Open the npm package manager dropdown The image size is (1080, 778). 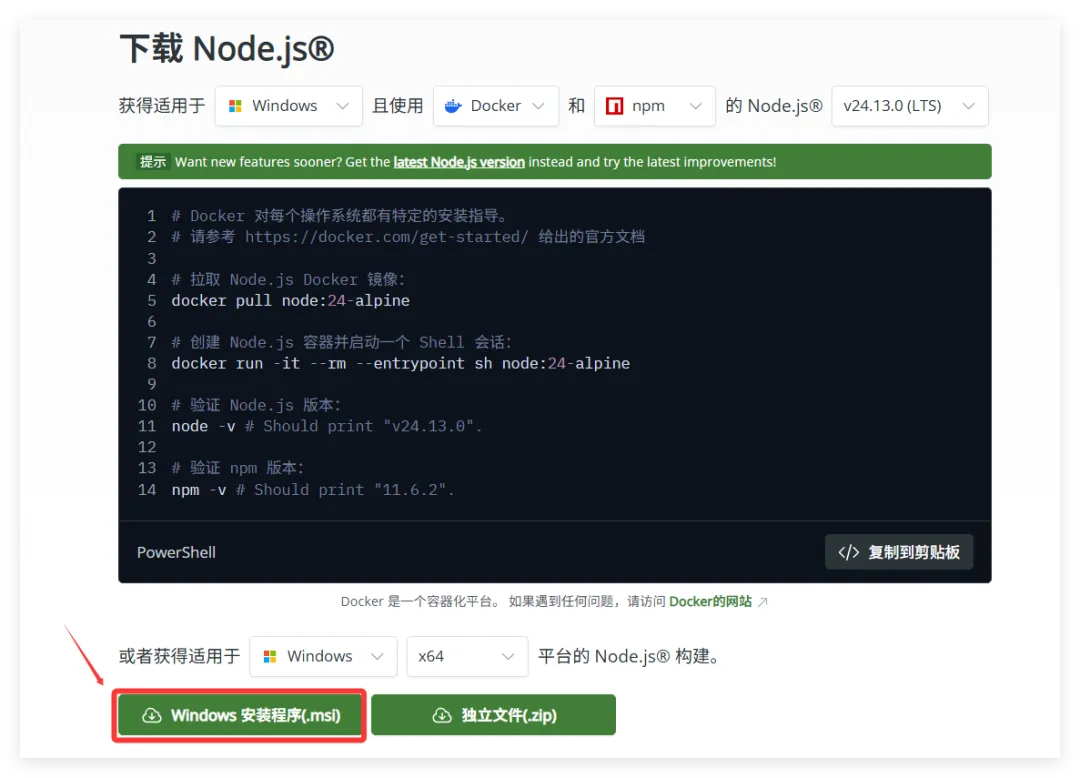pyautogui.click(x=654, y=106)
